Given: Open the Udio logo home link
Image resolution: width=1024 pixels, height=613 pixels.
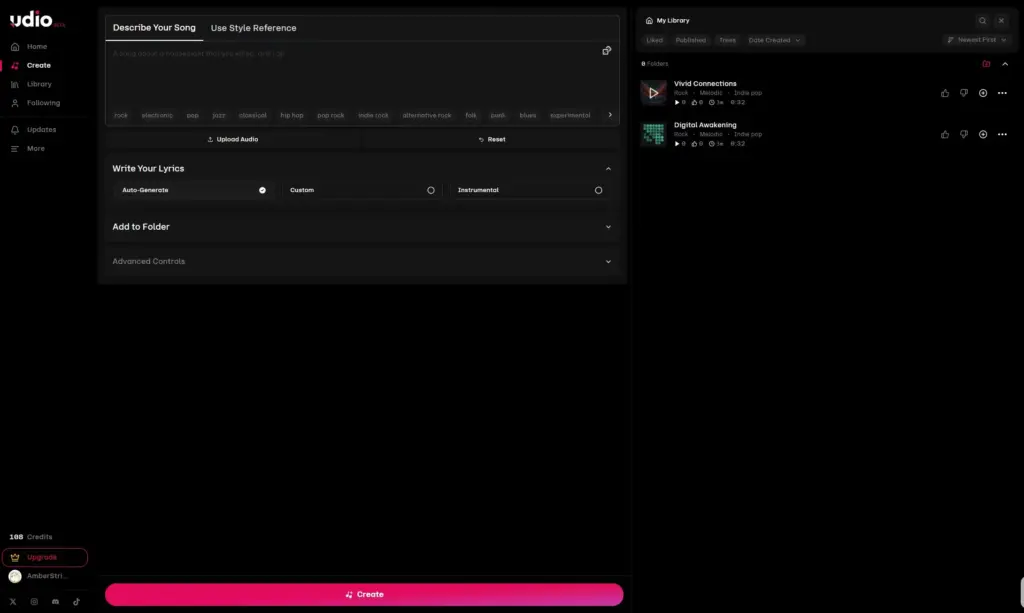Looking at the screenshot, I should [x=37, y=20].
